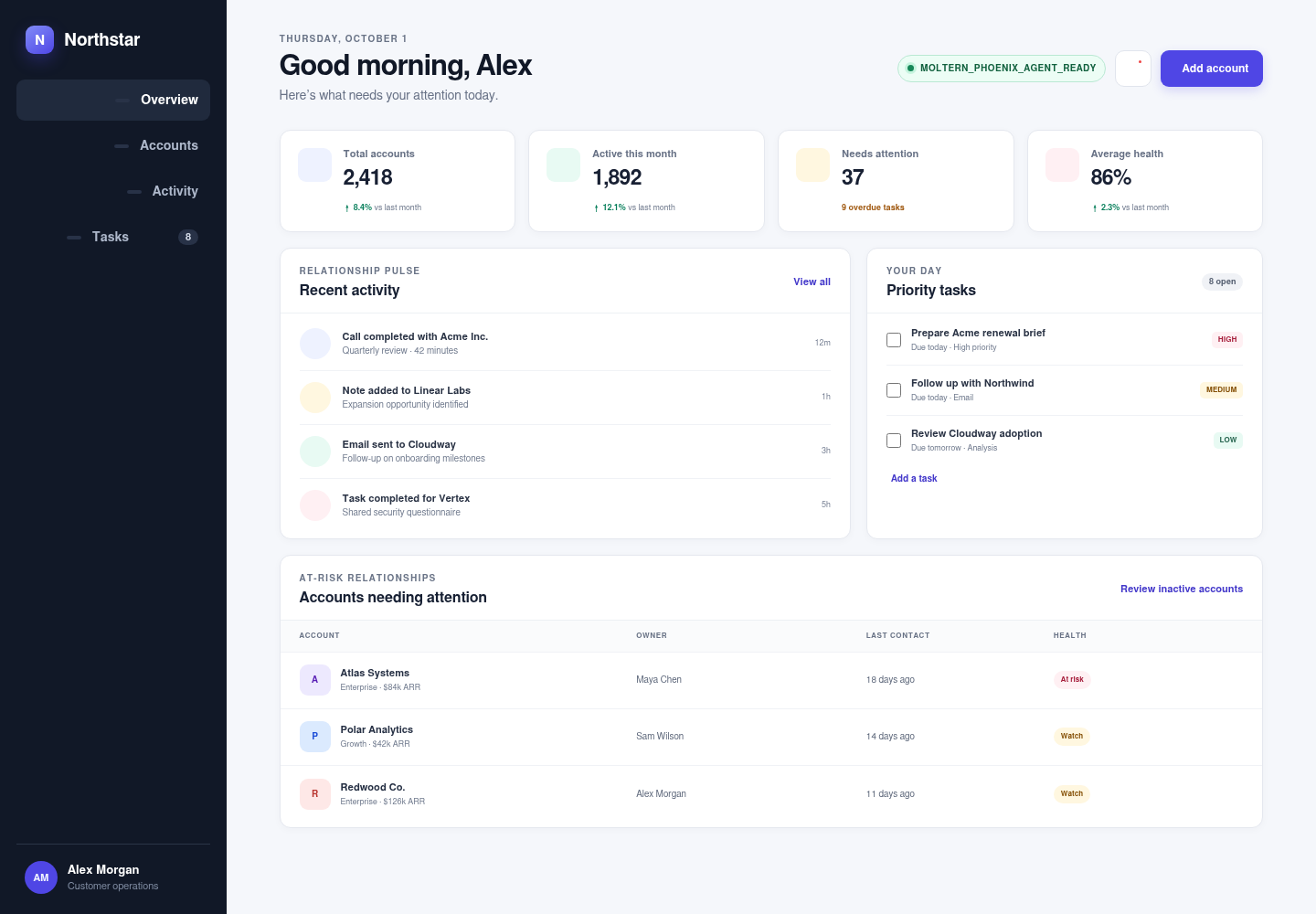Mark Review Cloudway adoption as done
Screen dimensions: 1316x914
tap(894, 441)
